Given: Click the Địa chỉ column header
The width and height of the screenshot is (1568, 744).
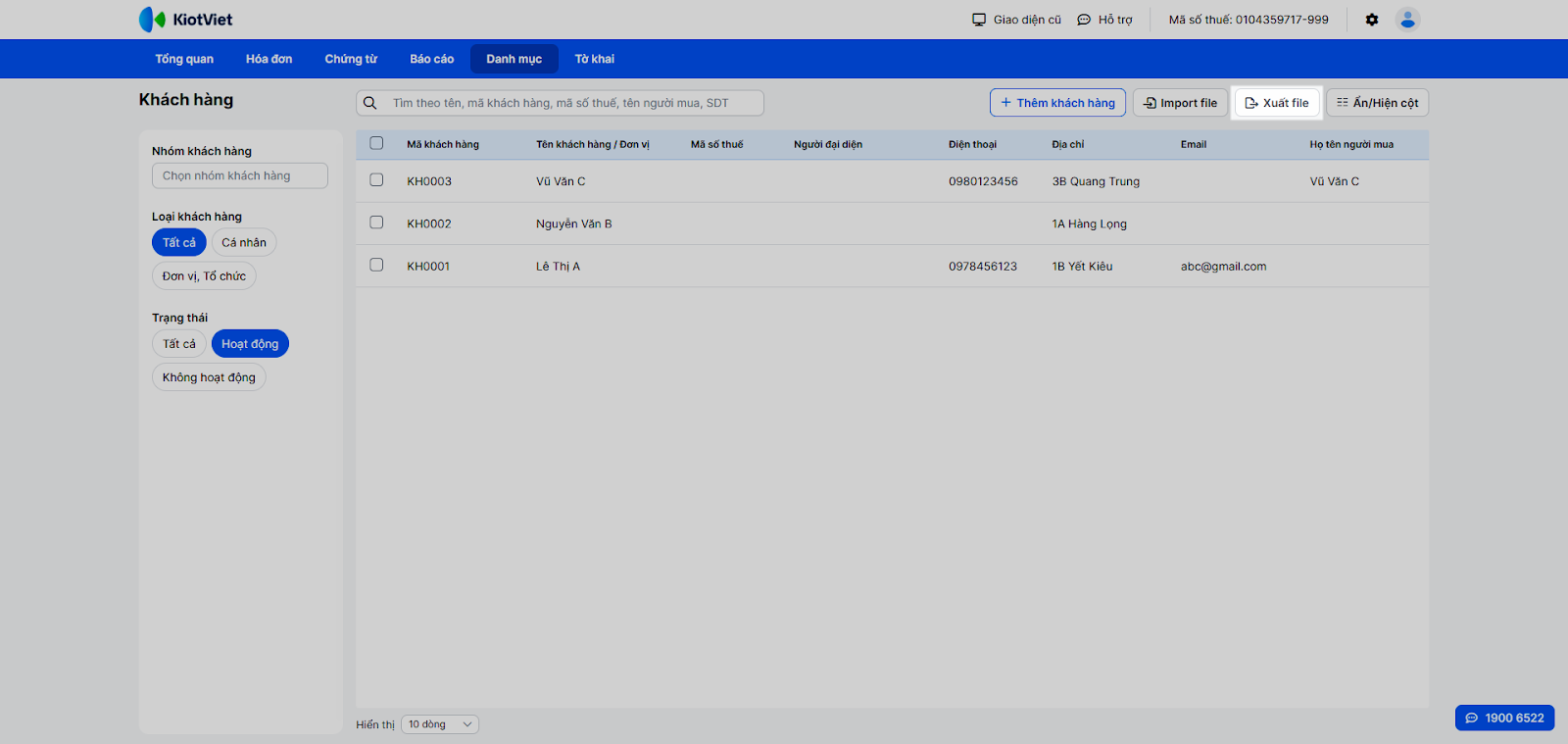Looking at the screenshot, I should click(x=1068, y=144).
